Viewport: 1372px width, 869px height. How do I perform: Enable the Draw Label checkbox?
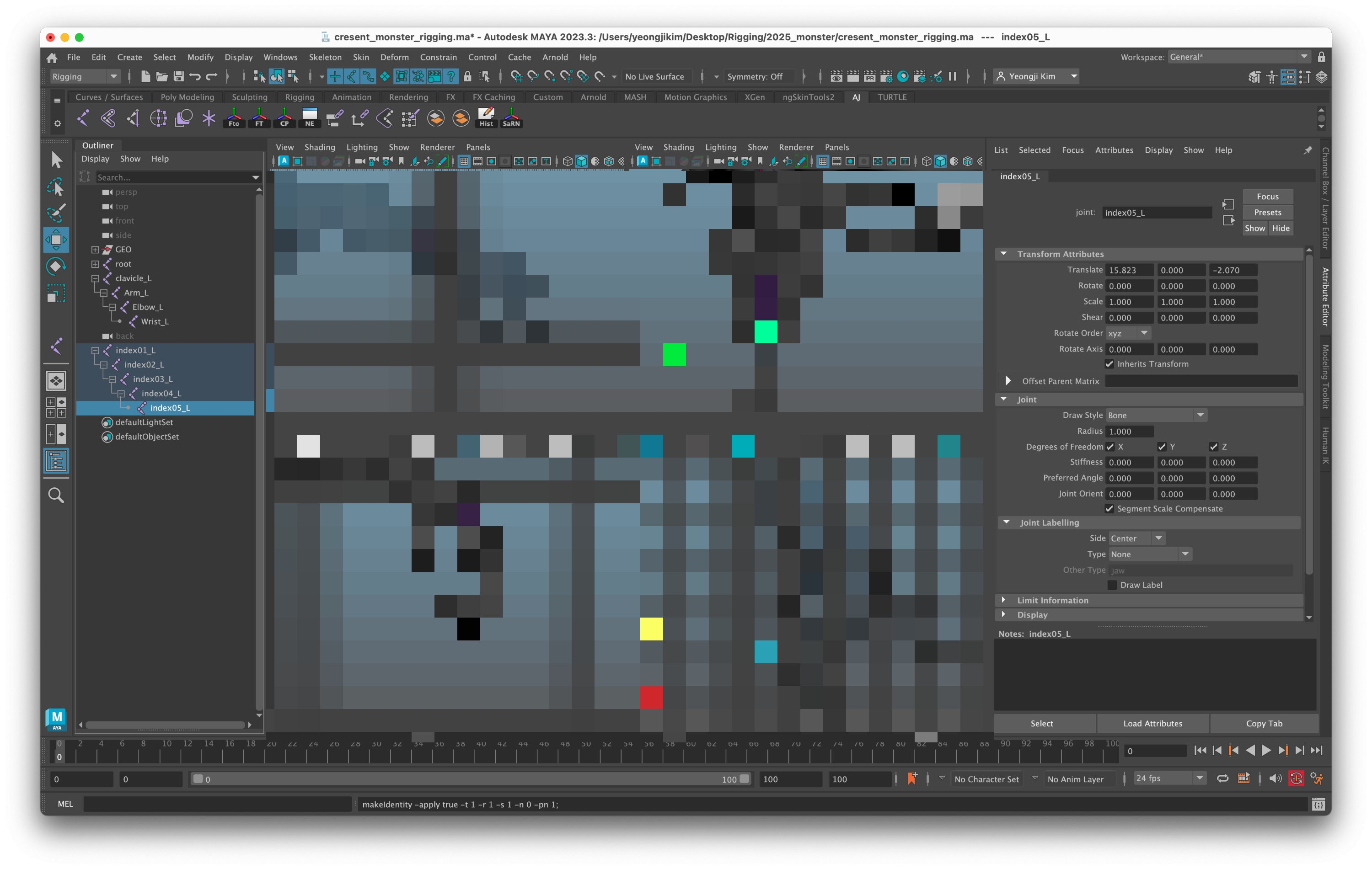pos(1112,585)
